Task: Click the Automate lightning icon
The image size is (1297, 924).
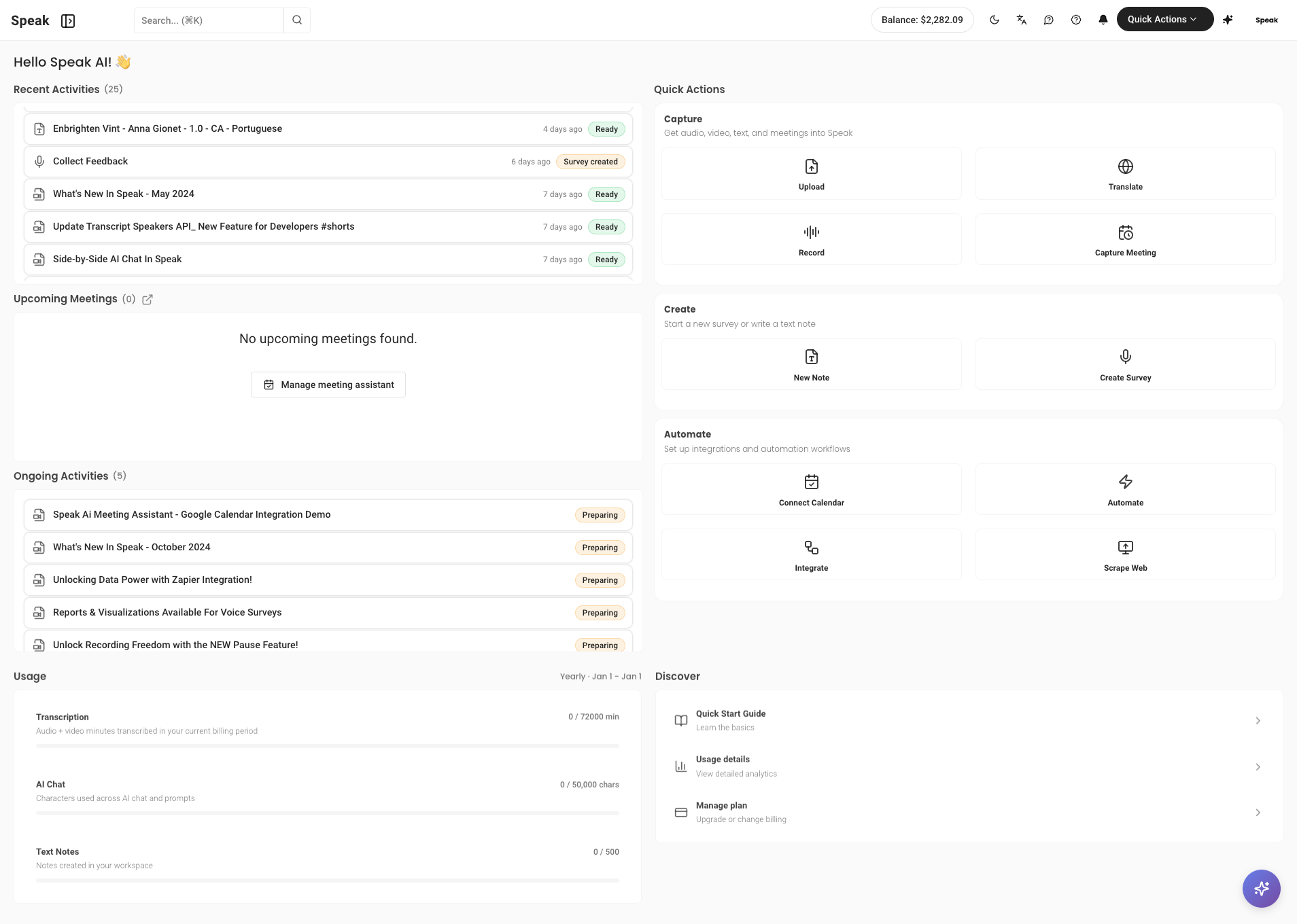Action: pos(1126,482)
